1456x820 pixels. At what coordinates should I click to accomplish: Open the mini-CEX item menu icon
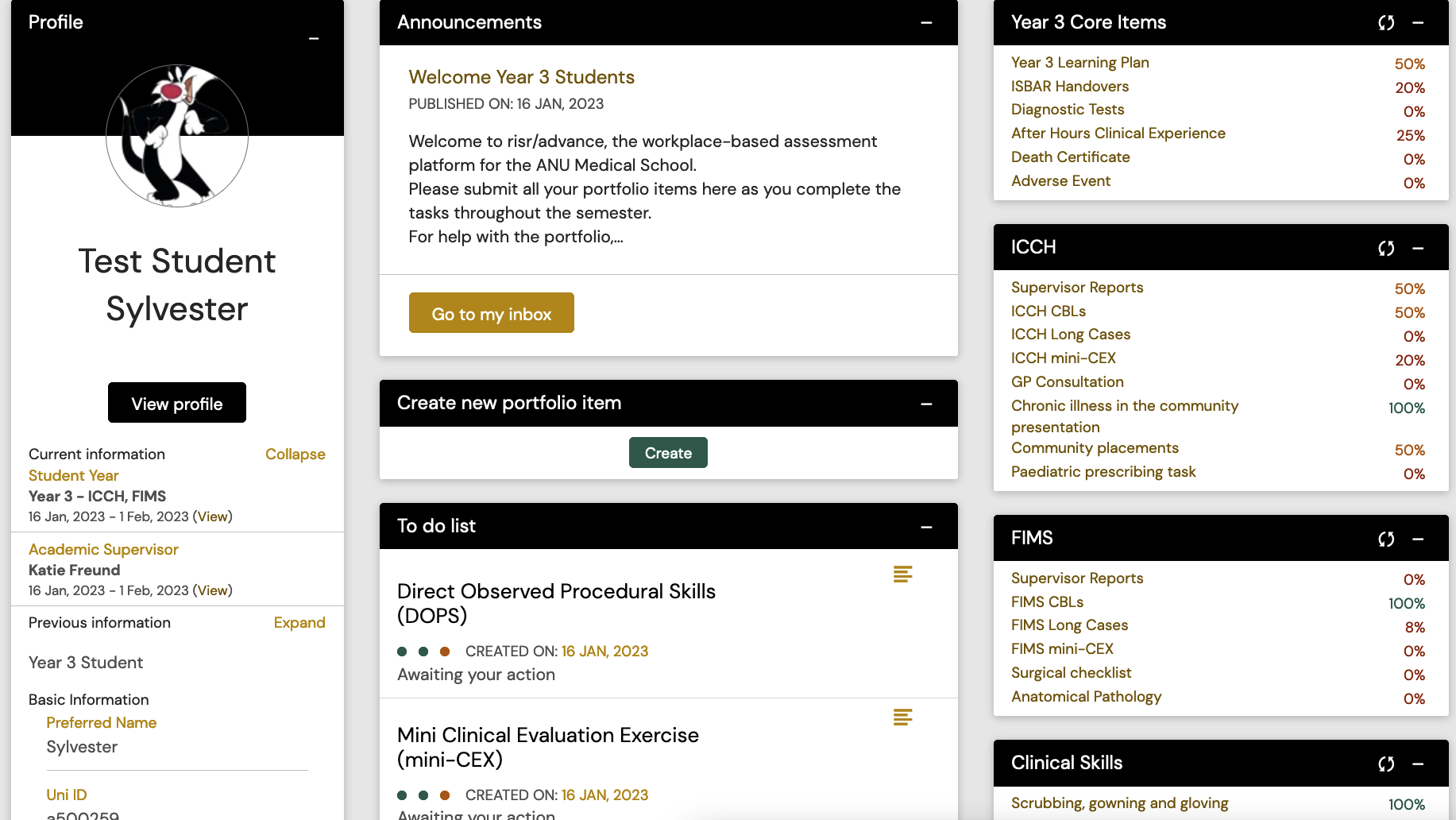[902, 717]
